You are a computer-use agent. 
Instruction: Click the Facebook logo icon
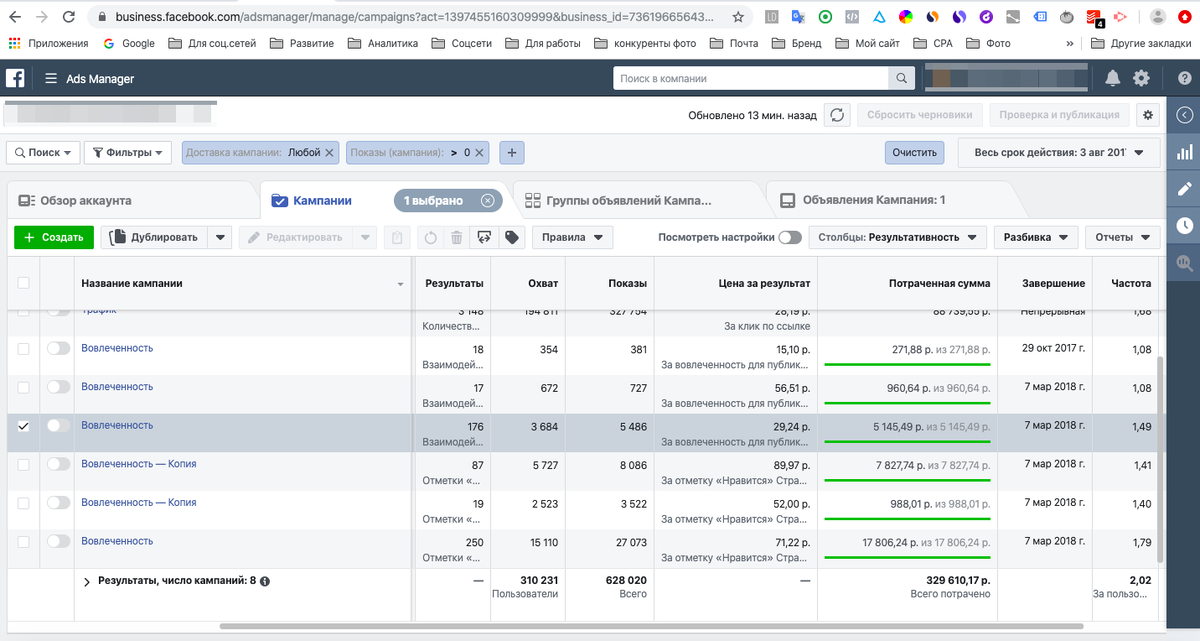pos(16,79)
